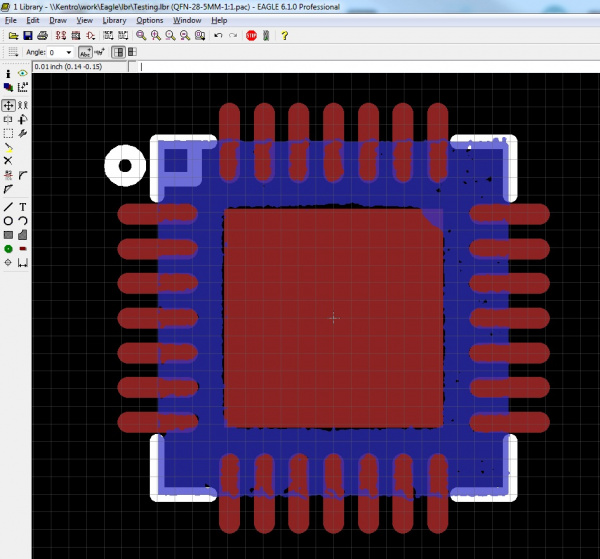Select the Rectangle tool
This screenshot has width=600, height=559.
coord(8,235)
